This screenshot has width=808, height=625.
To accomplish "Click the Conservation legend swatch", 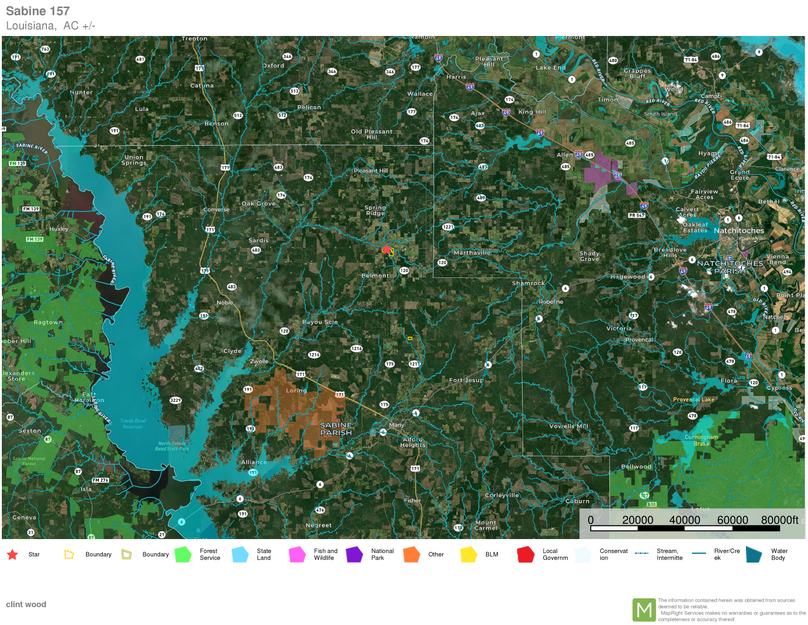I will (582, 554).
